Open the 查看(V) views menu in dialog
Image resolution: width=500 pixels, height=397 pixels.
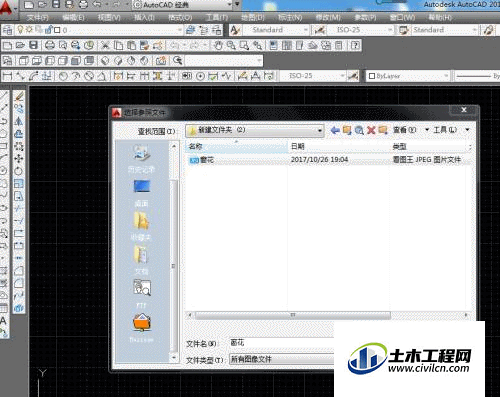[x=411, y=130]
